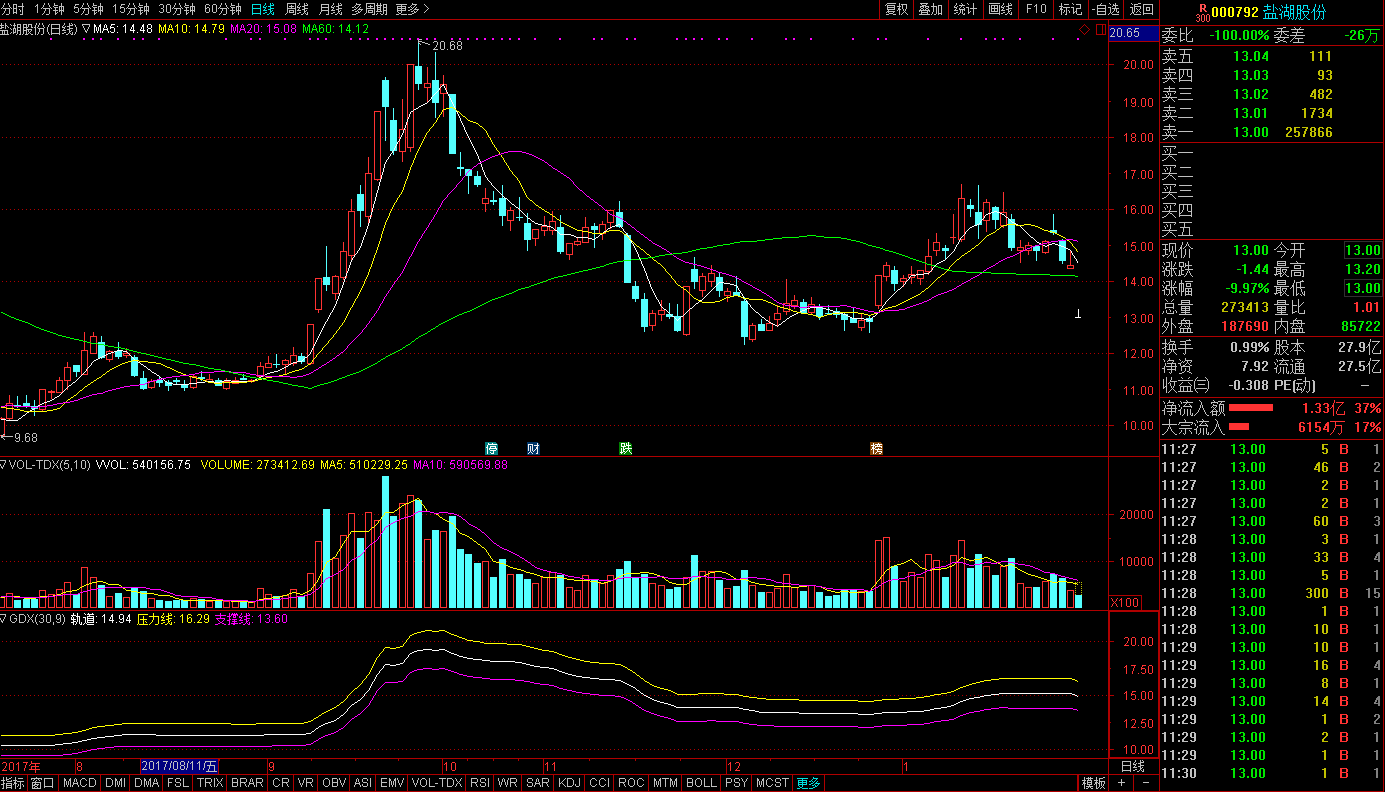Click the red rectangle panel icon near 20.65
The image size is (1385, 792).
click(1100, 31)
